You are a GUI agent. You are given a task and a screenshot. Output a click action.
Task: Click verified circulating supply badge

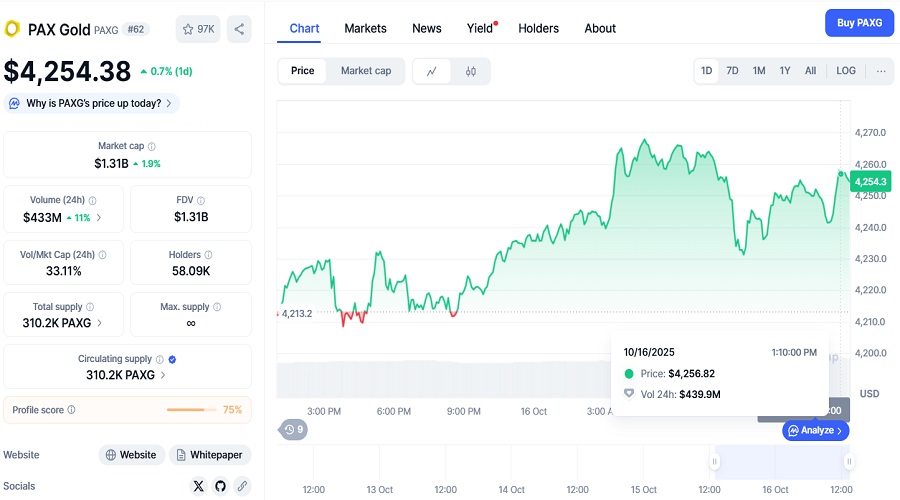[x=172, y=359]
